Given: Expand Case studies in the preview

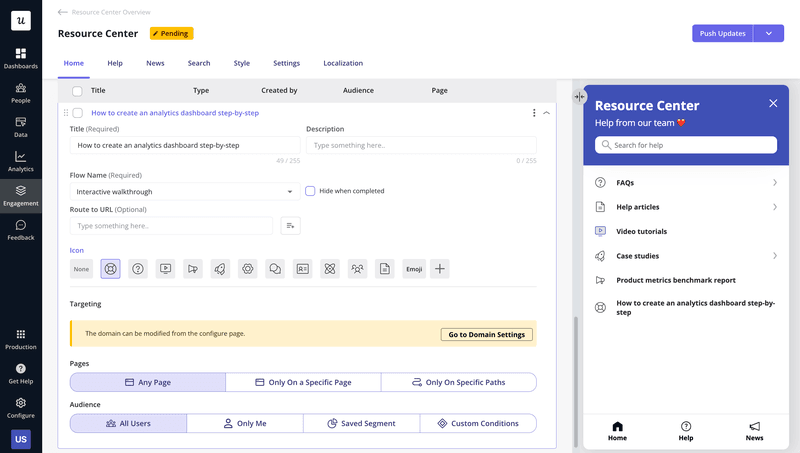Looking at the screenshot, I should [686, 256].
